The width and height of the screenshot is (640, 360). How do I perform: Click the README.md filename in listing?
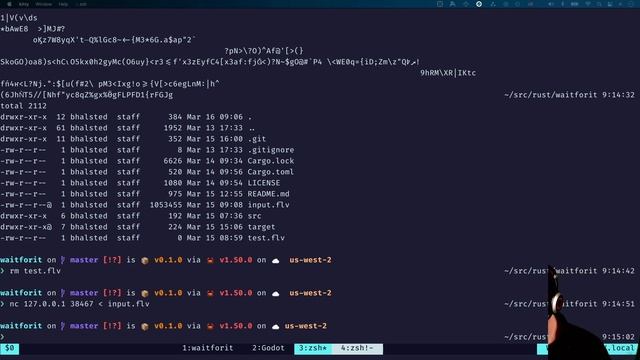(268, 194)
